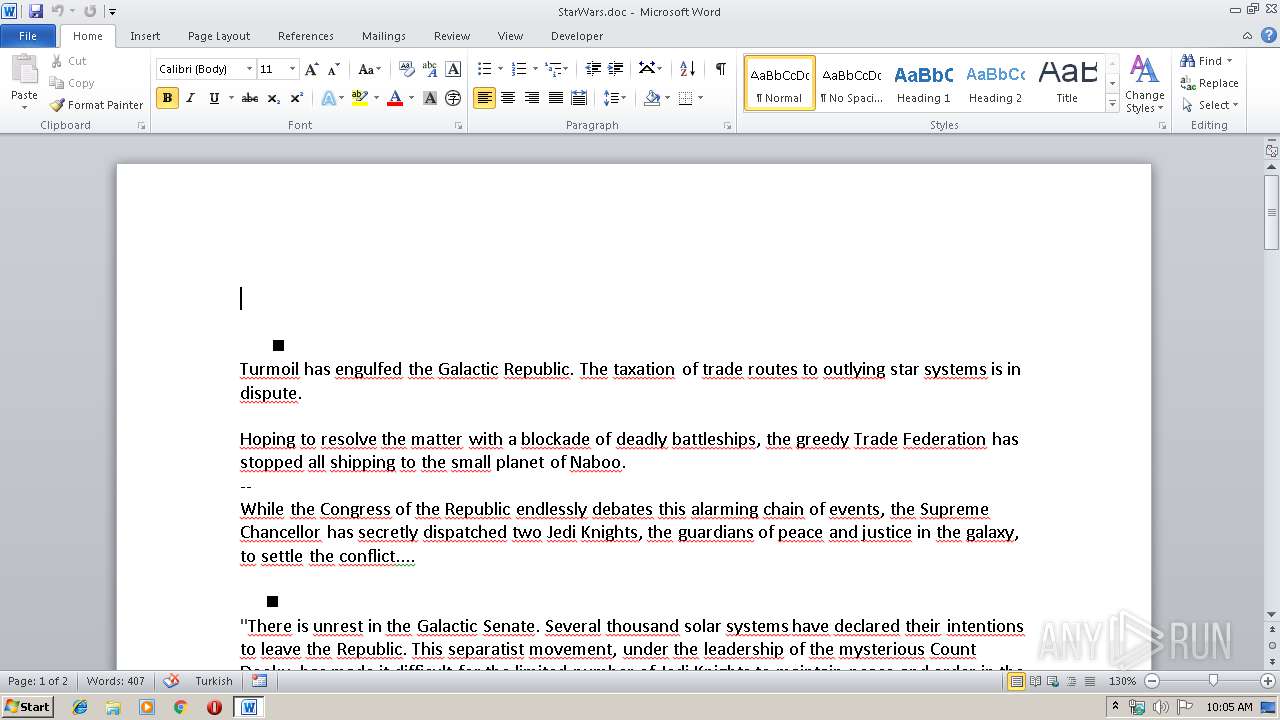Image resolution: width=1280 pixels, height=720 pixels.
Task: Open the Change Styles dropdown
Action: click(1144, 85)
